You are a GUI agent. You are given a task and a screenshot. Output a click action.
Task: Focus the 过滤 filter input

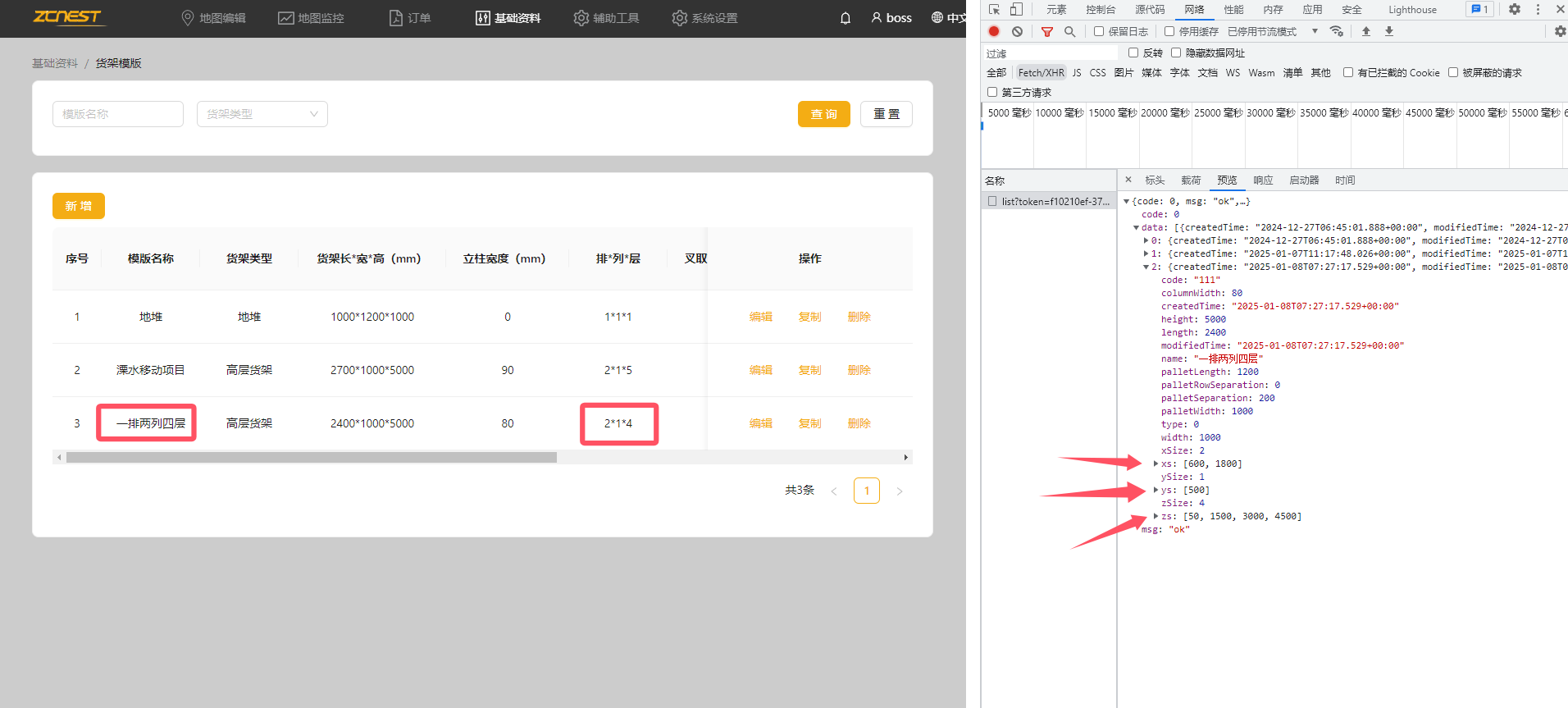(x=1051, y=53)
